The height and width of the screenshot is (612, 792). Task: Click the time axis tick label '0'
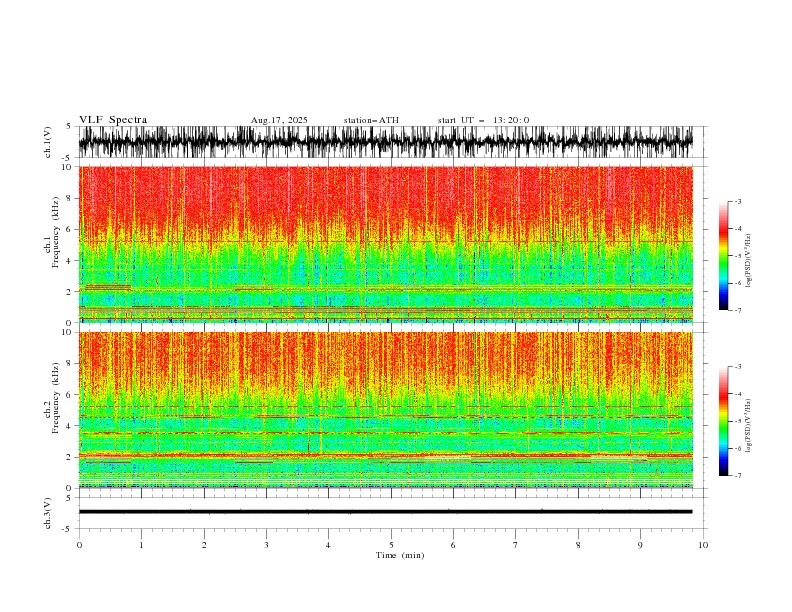point(79,545)
